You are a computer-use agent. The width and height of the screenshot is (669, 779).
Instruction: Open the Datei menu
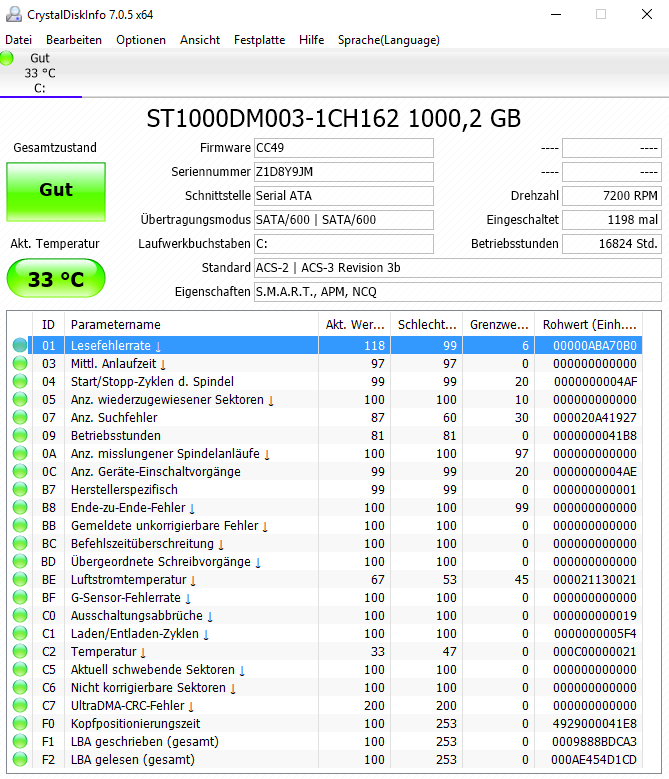point(18,40)
